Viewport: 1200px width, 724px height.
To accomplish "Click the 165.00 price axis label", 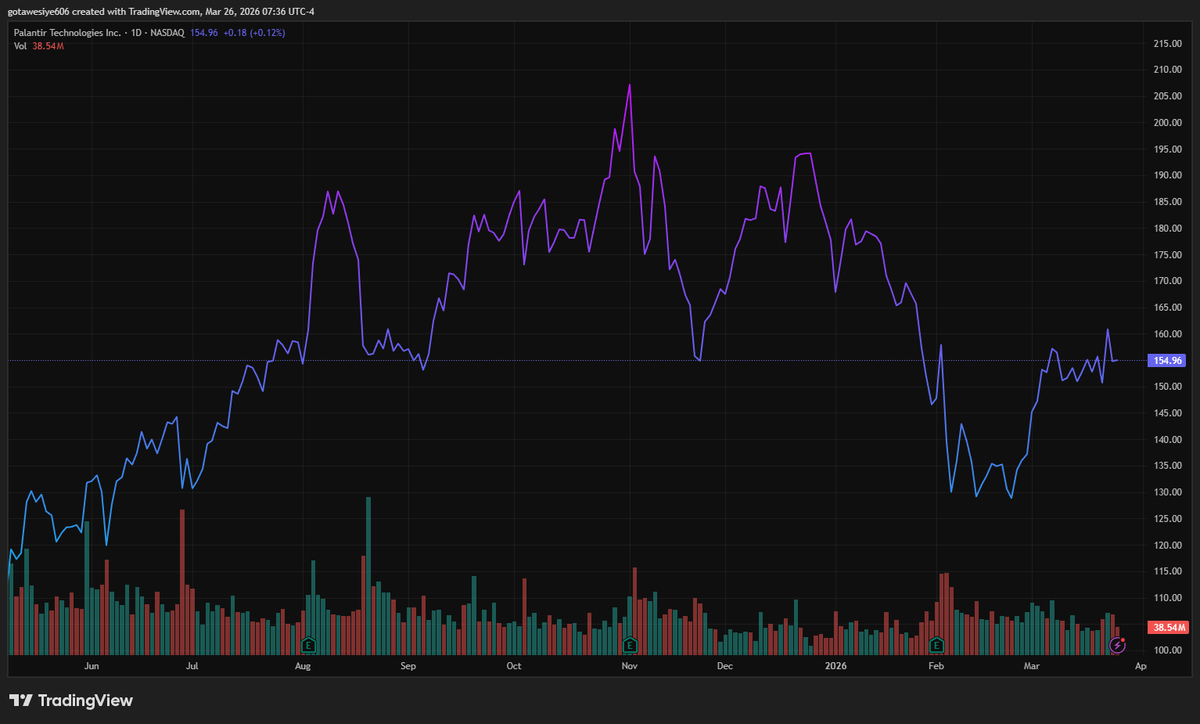I will click(x=1168, y=307).
